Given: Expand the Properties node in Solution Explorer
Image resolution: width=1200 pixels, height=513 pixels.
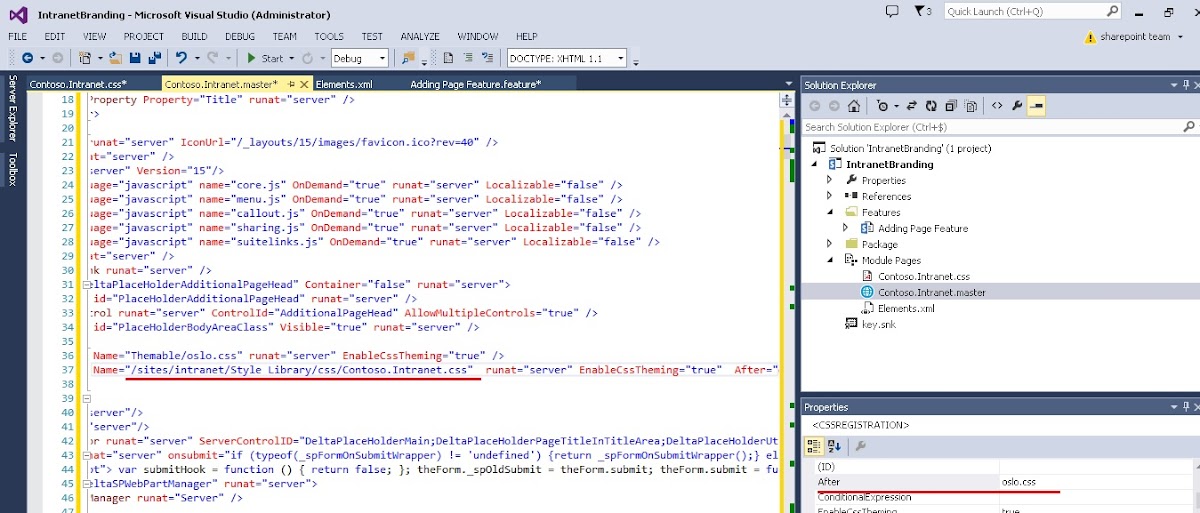Looking at the screenshot, I should [829, 180].
